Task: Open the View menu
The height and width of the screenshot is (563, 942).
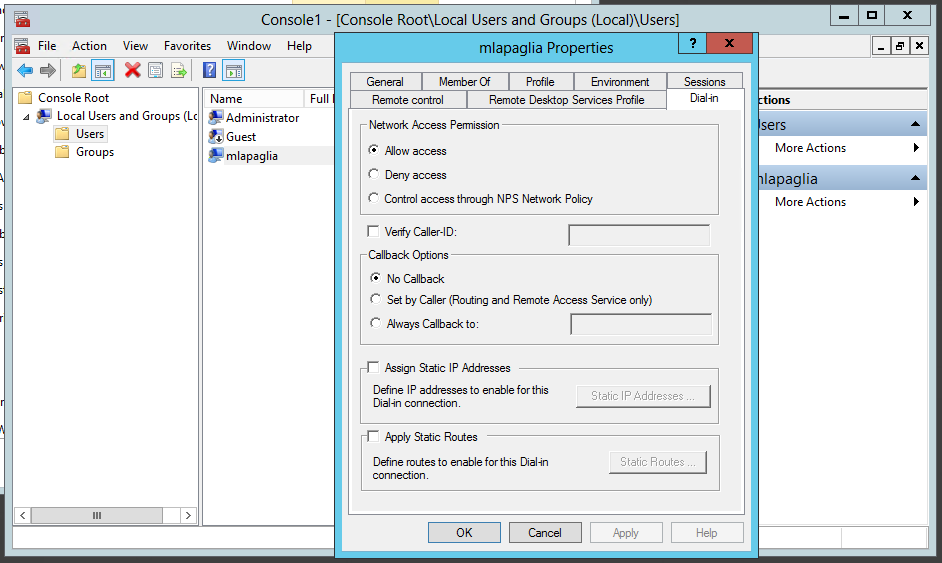Action: (135, 46)
